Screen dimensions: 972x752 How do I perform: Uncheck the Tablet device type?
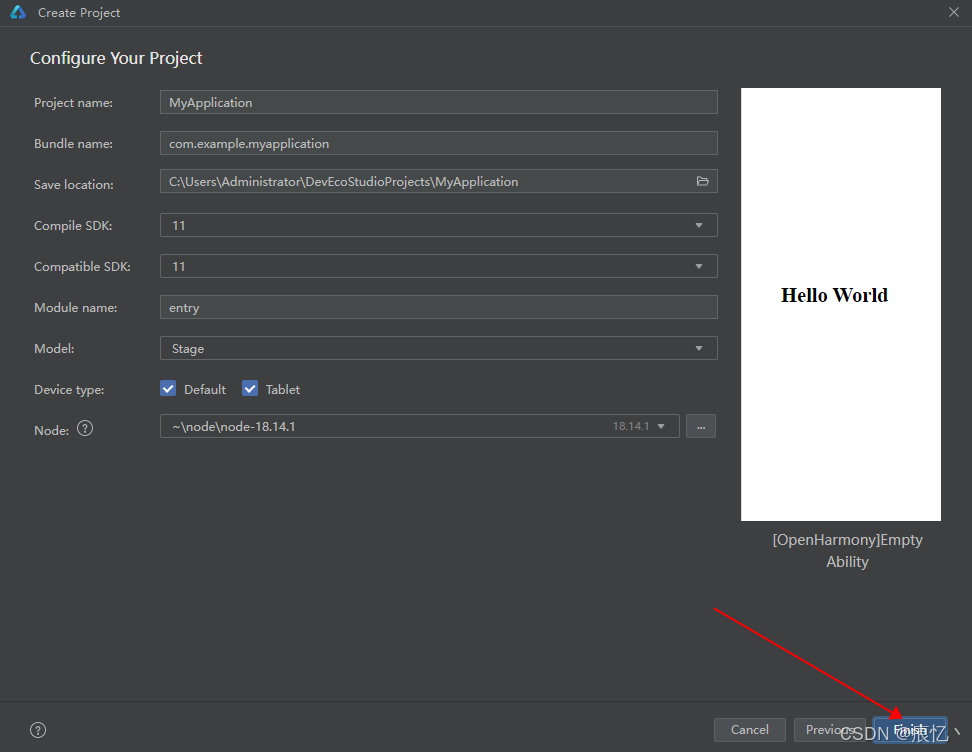(x=249, y=388)
